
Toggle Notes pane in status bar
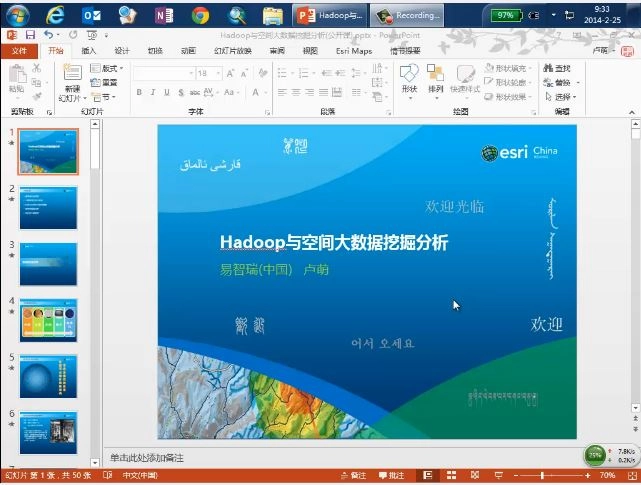coord(354,475)
